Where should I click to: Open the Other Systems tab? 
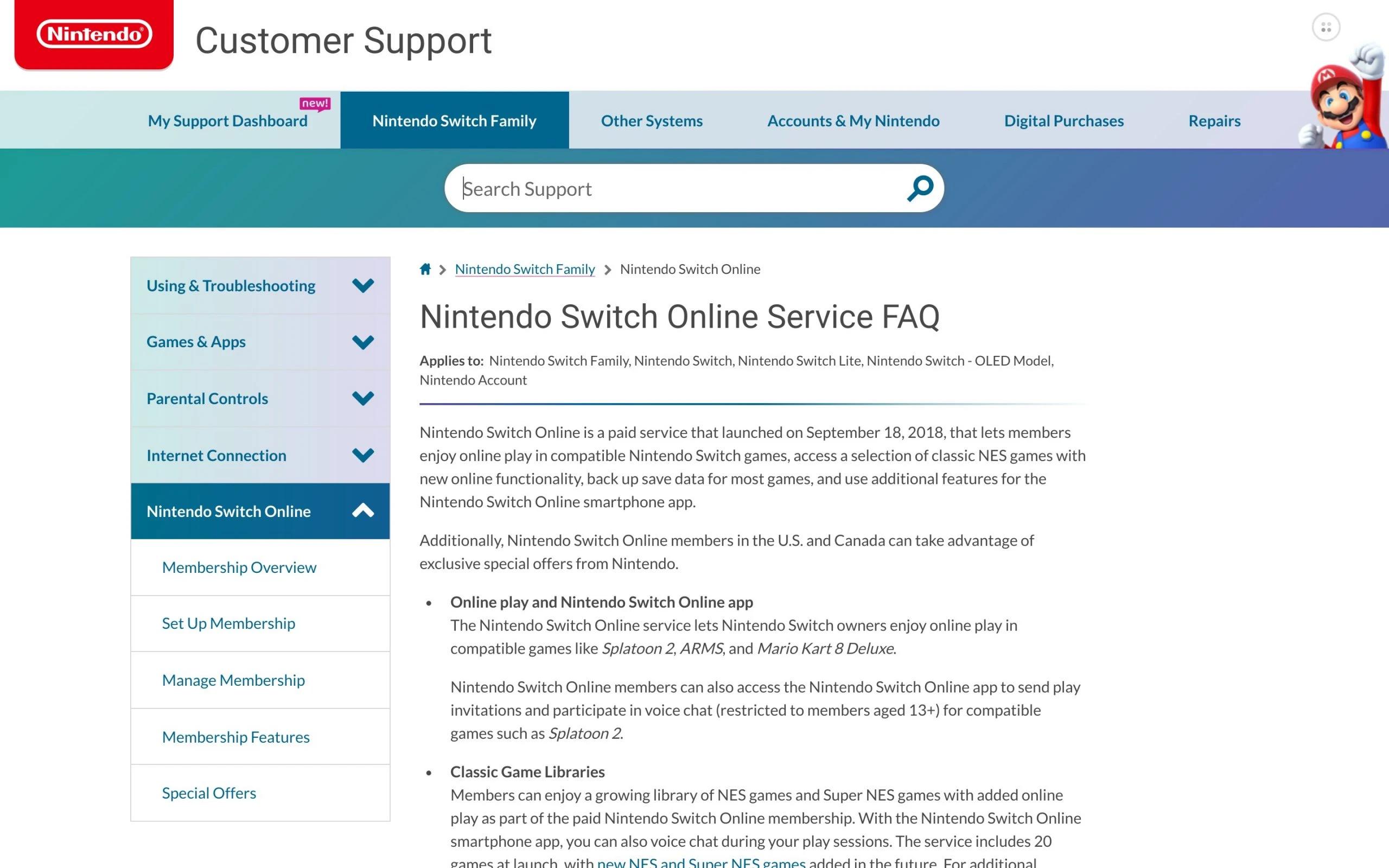651,120
